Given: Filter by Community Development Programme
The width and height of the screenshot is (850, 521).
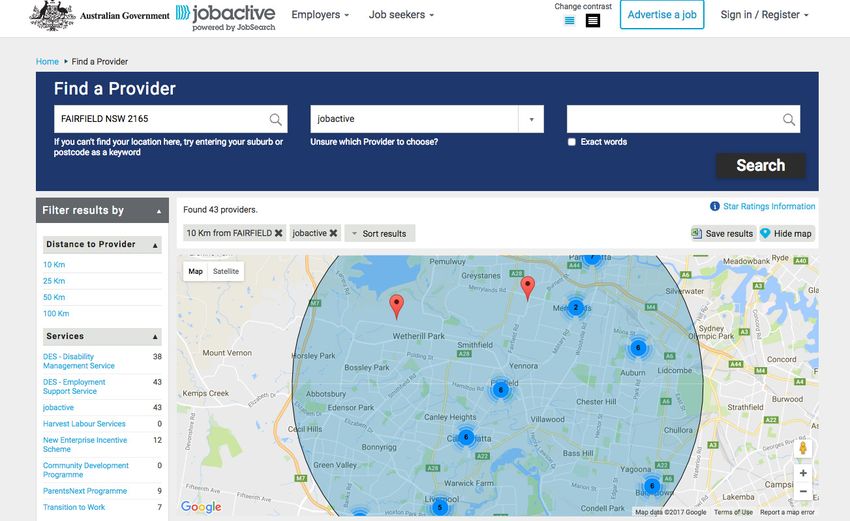Looking at the screenshot, I should 86,470.
